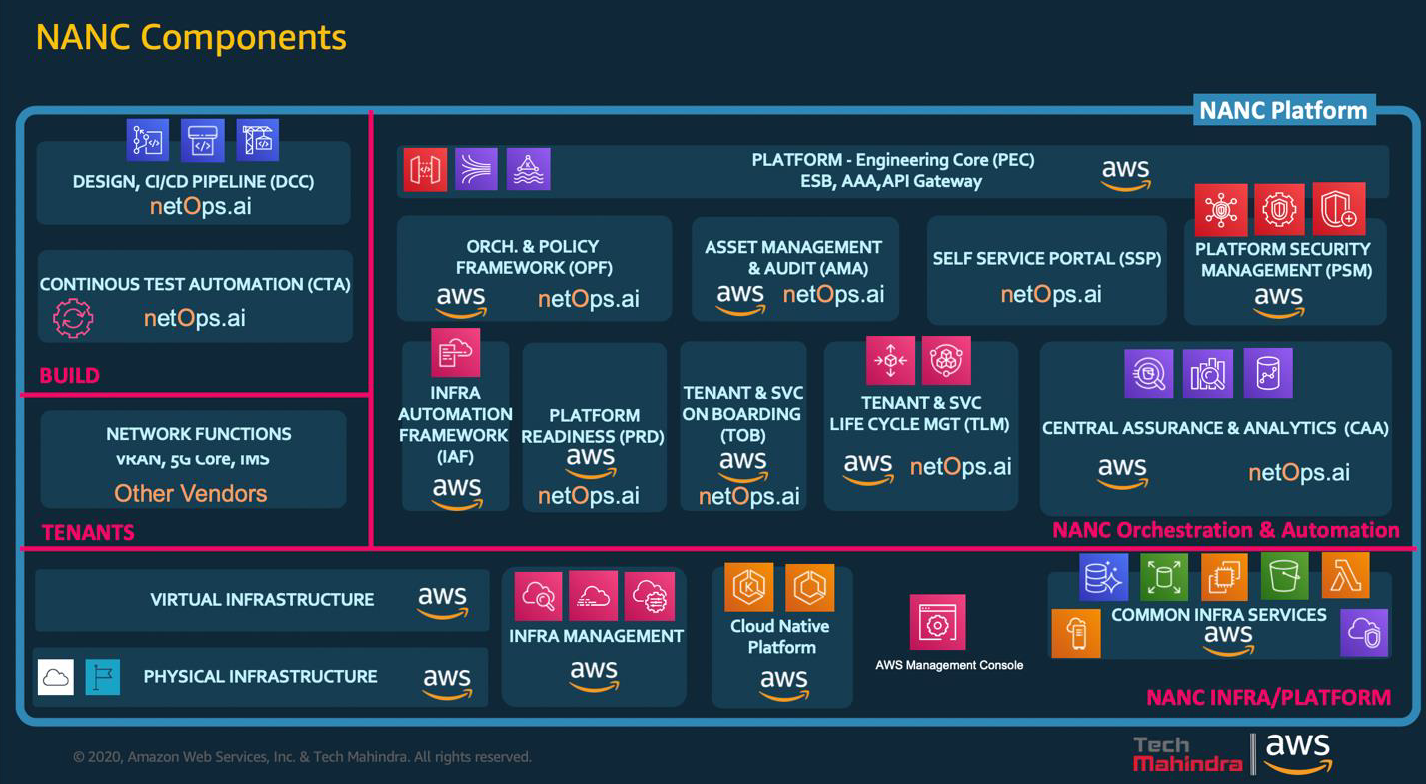This screenshot has width=1426, height=784.
Task: Click the code window icon above DCC
Action: 203,140
